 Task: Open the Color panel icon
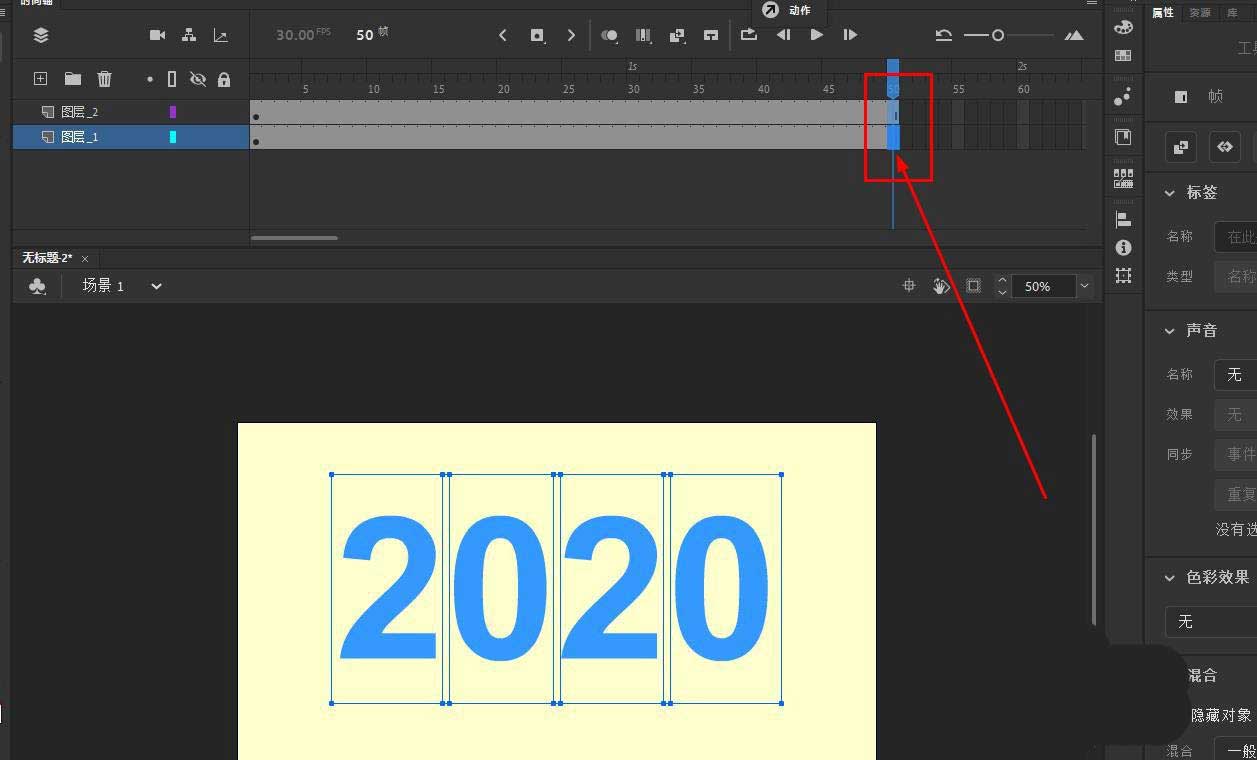coord(1122,27)
